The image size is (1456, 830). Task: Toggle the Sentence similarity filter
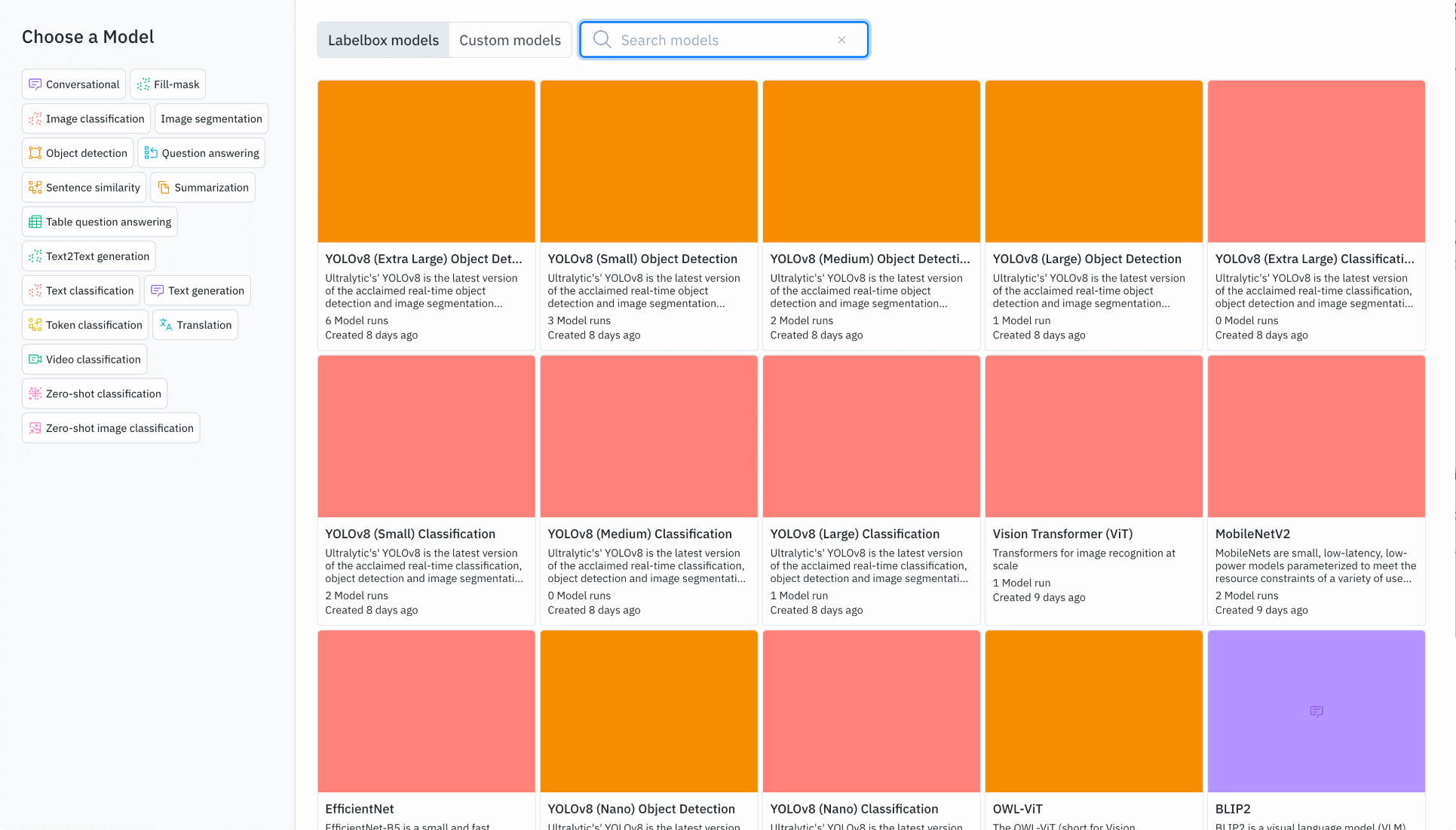click(84, 188)
